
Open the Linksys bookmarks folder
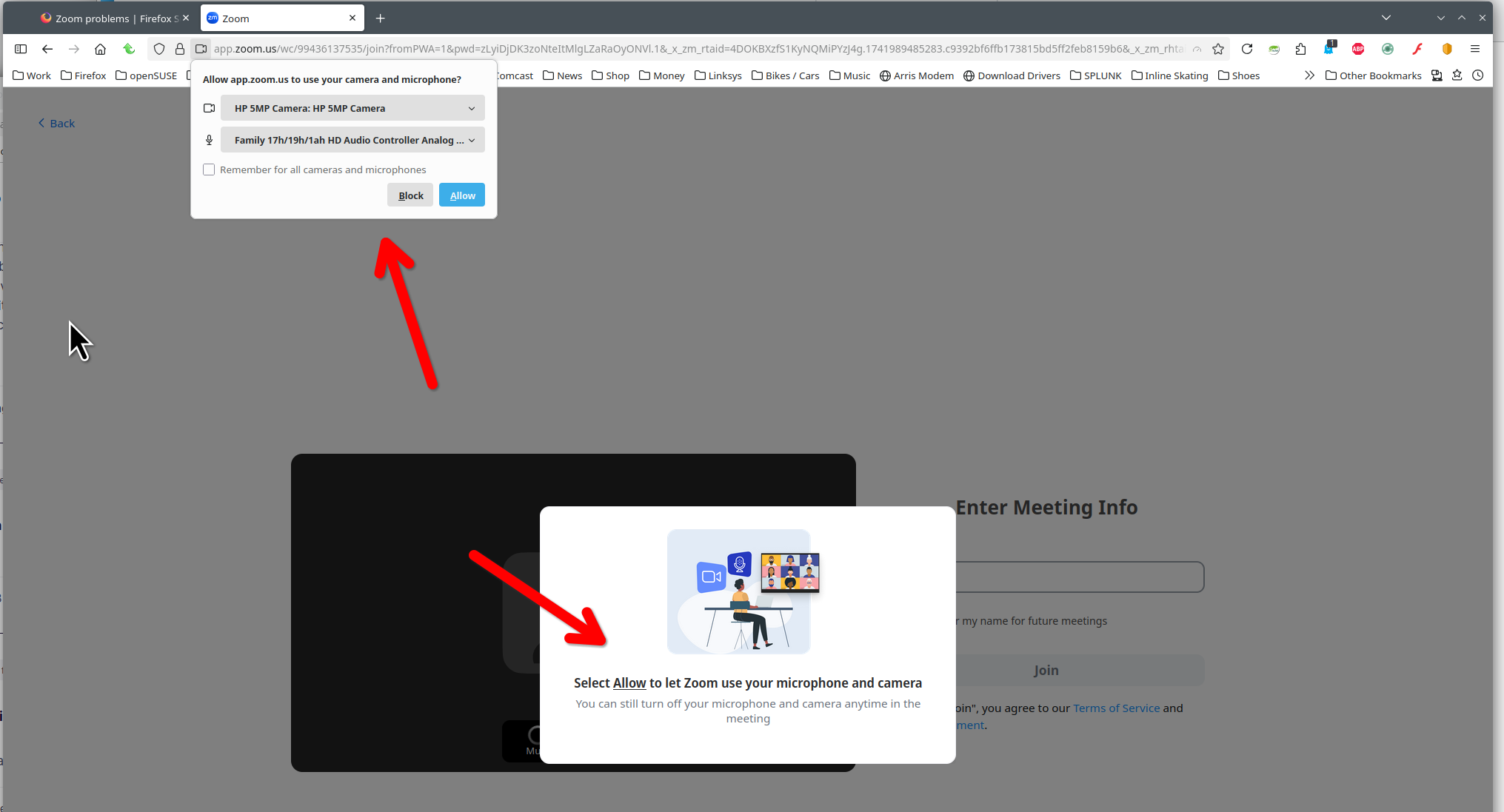[718, 76]
